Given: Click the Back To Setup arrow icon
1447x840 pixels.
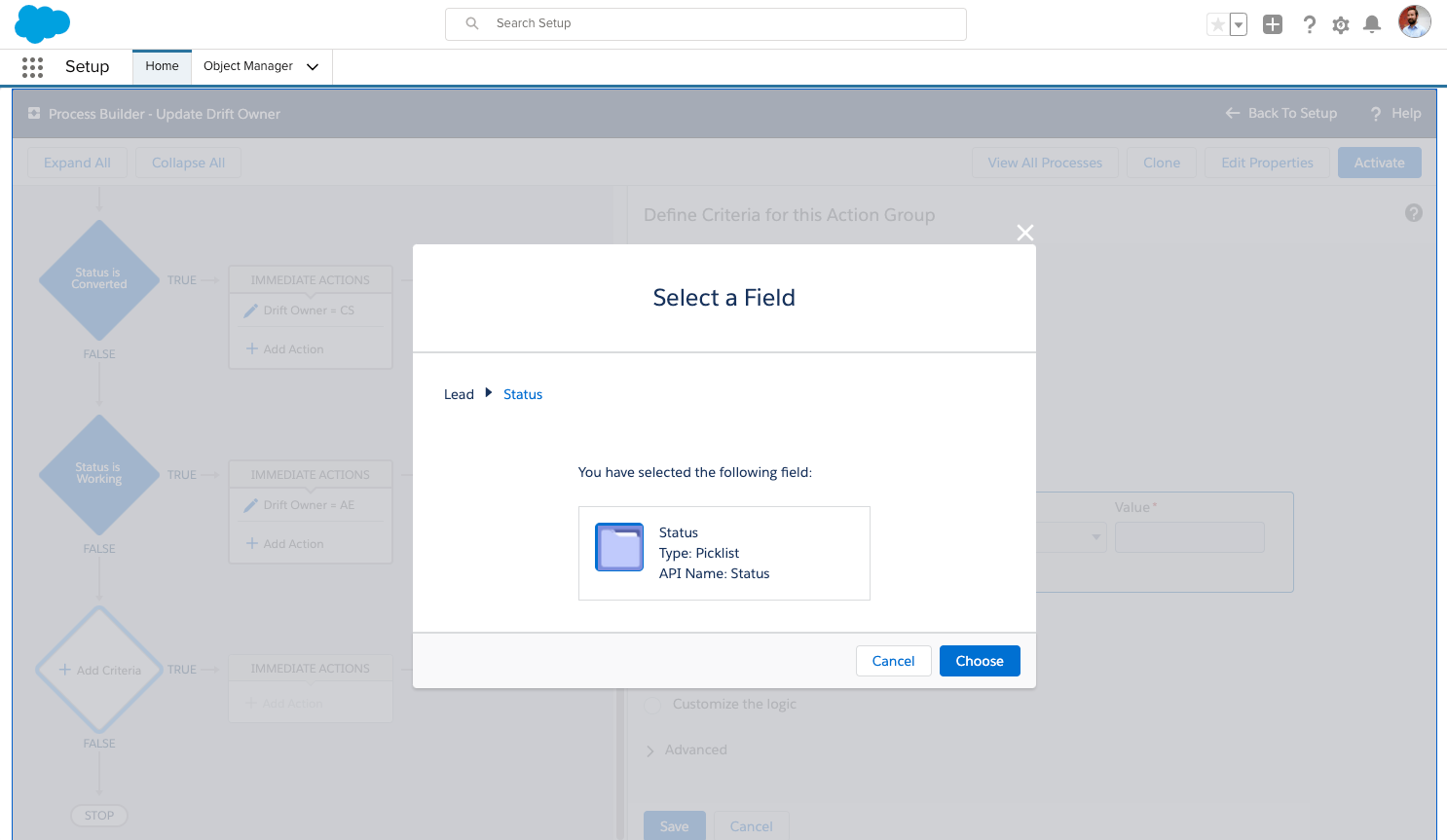Looking at the screenshot, I should pyautogui.click(x=1233, y=113).
